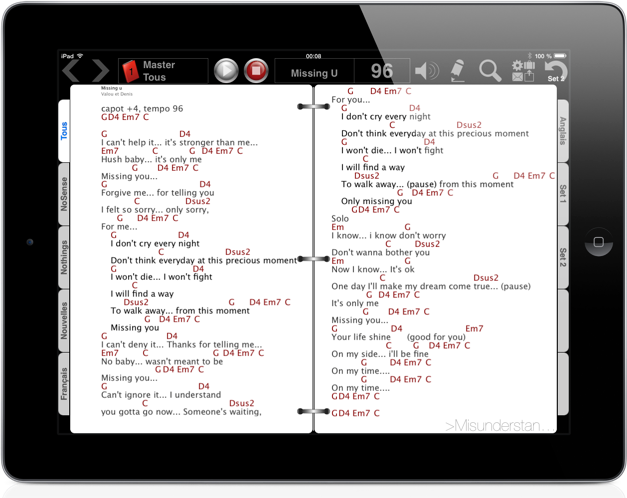Open the speaker audio settings

tap(427, 71)
